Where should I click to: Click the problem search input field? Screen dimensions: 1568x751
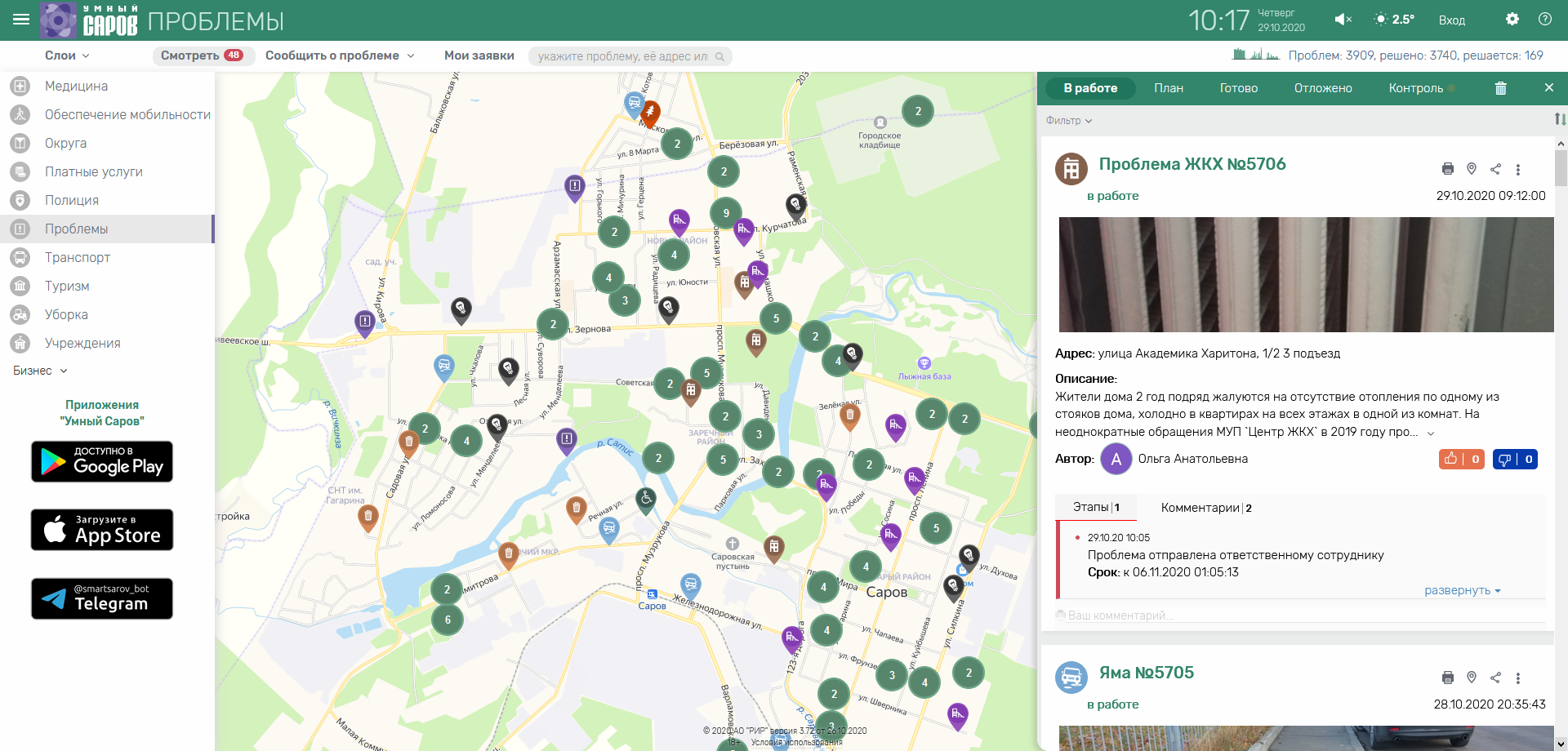[x=622, y=56]
